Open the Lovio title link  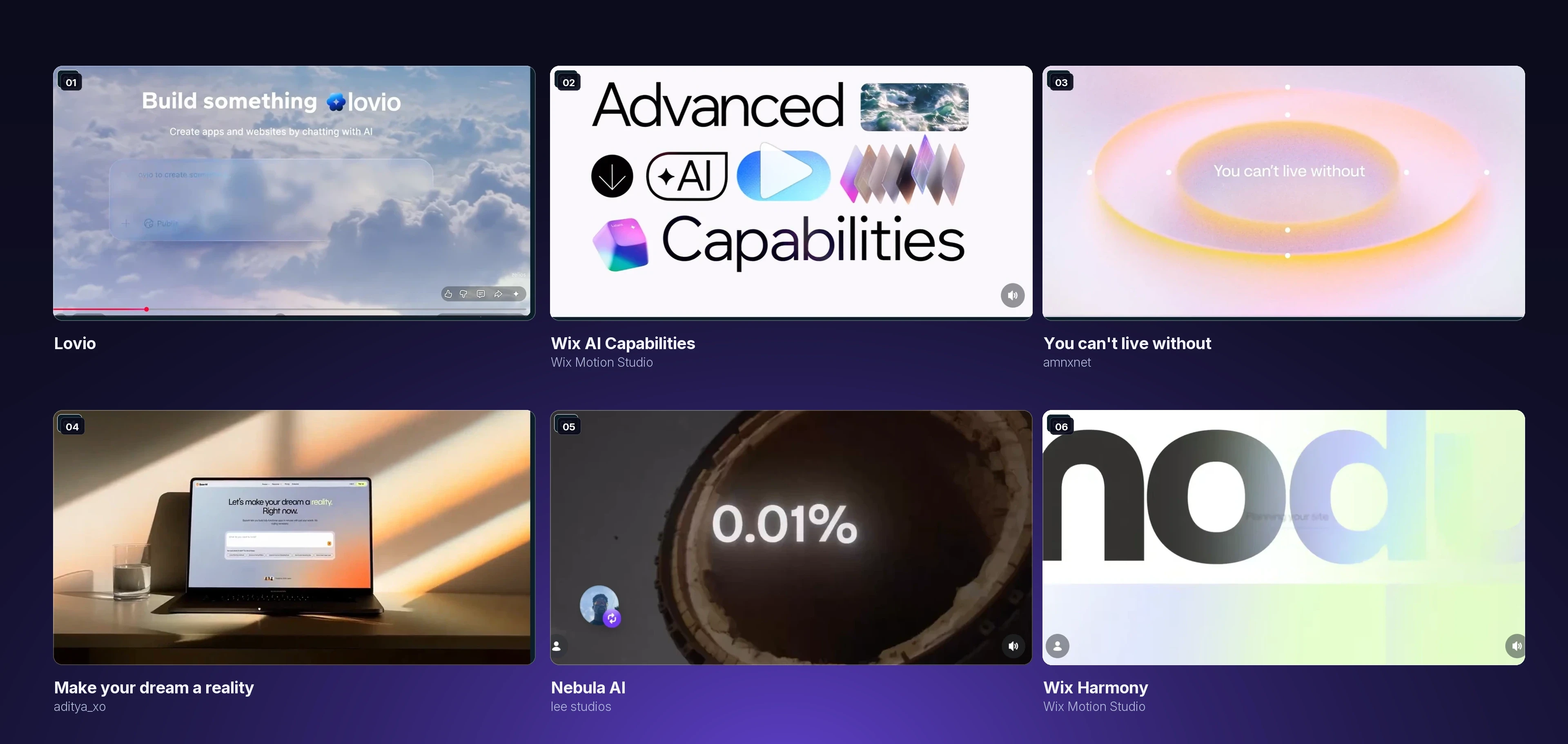pos(75,343)
